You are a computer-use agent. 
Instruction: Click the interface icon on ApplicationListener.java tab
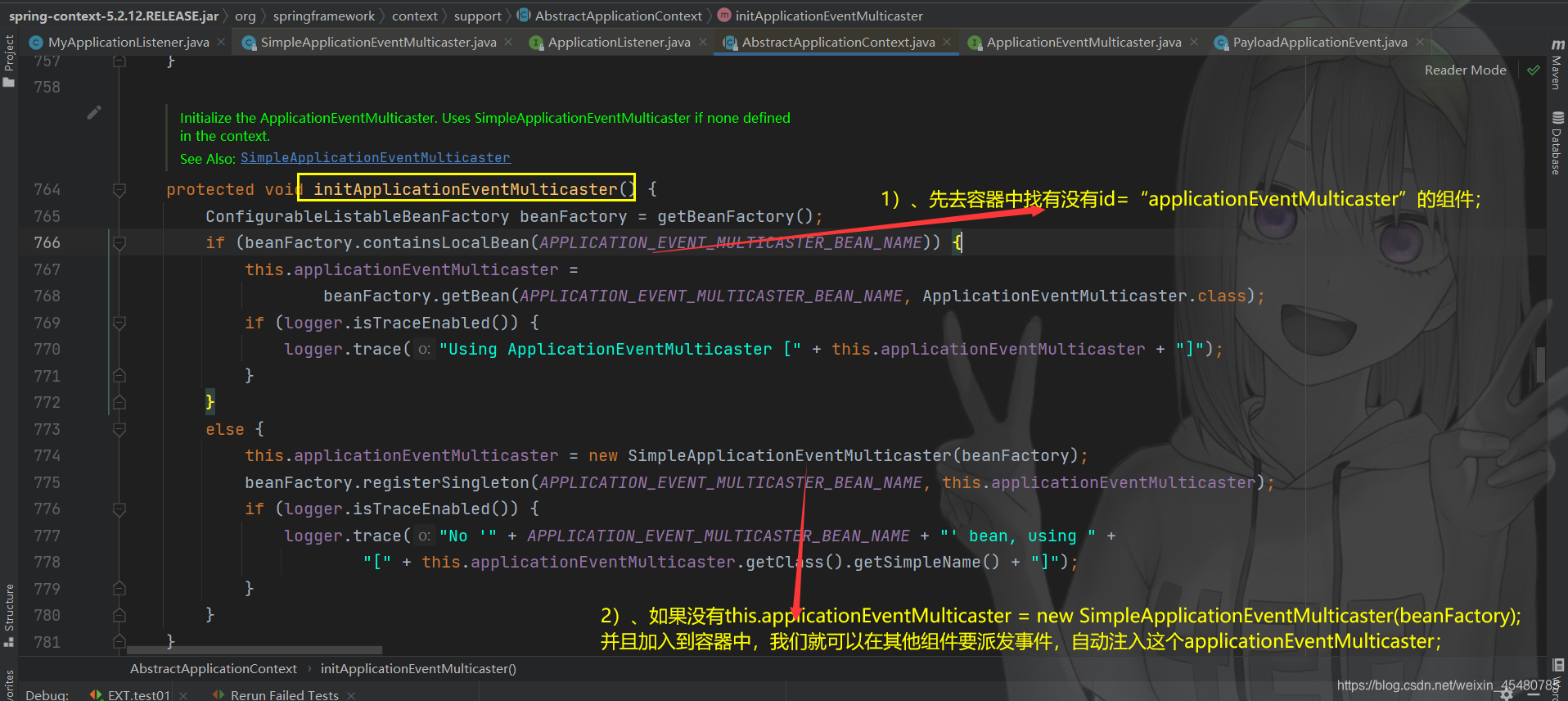point(536,43)
